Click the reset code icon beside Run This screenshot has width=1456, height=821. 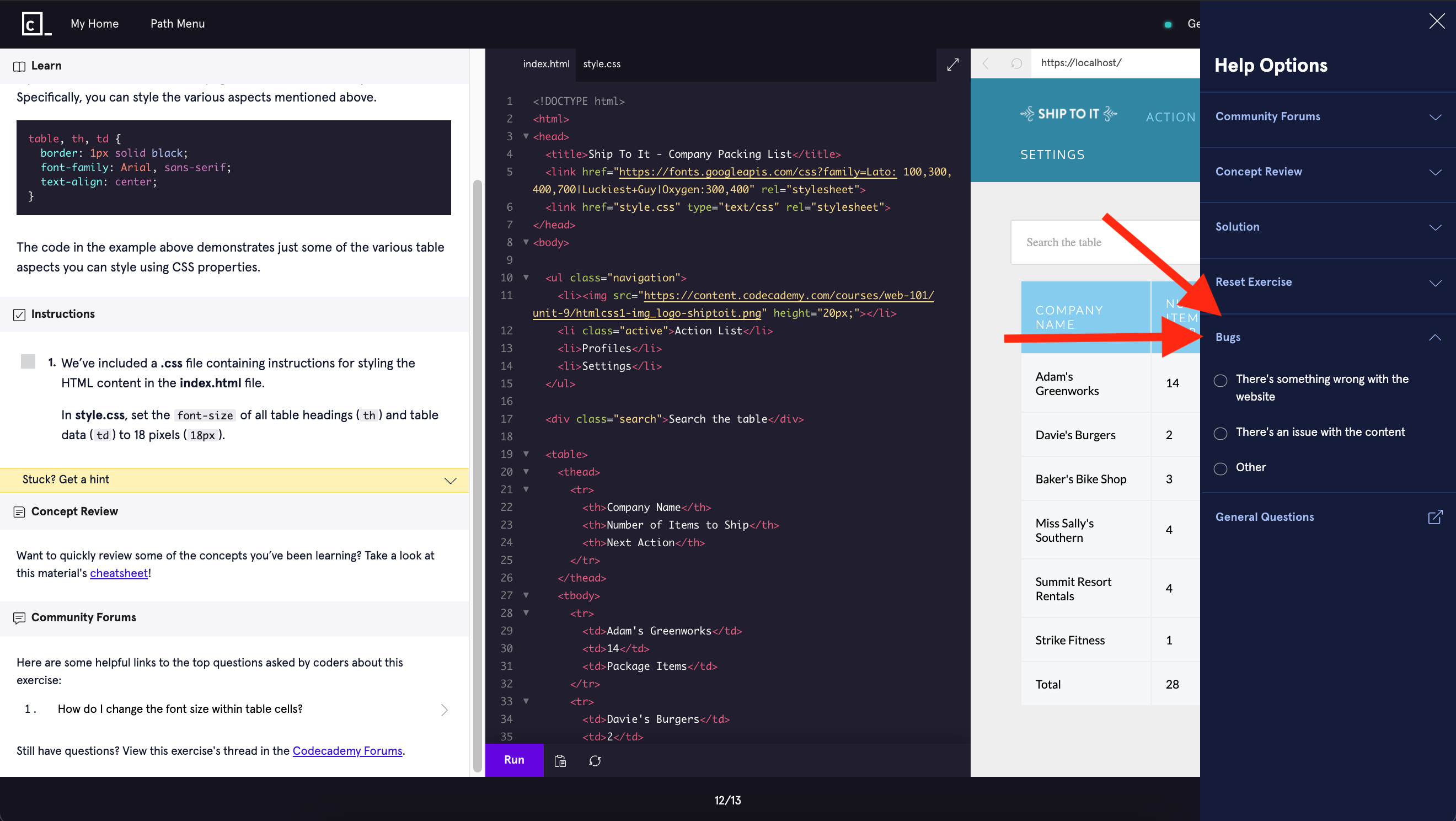coord(595,760)
